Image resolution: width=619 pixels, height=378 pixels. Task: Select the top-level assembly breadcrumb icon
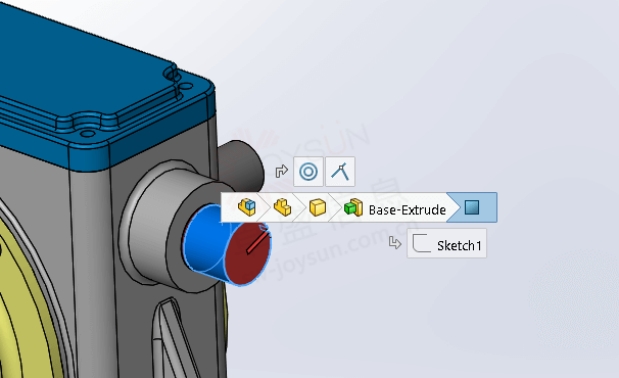coord(247,207)
